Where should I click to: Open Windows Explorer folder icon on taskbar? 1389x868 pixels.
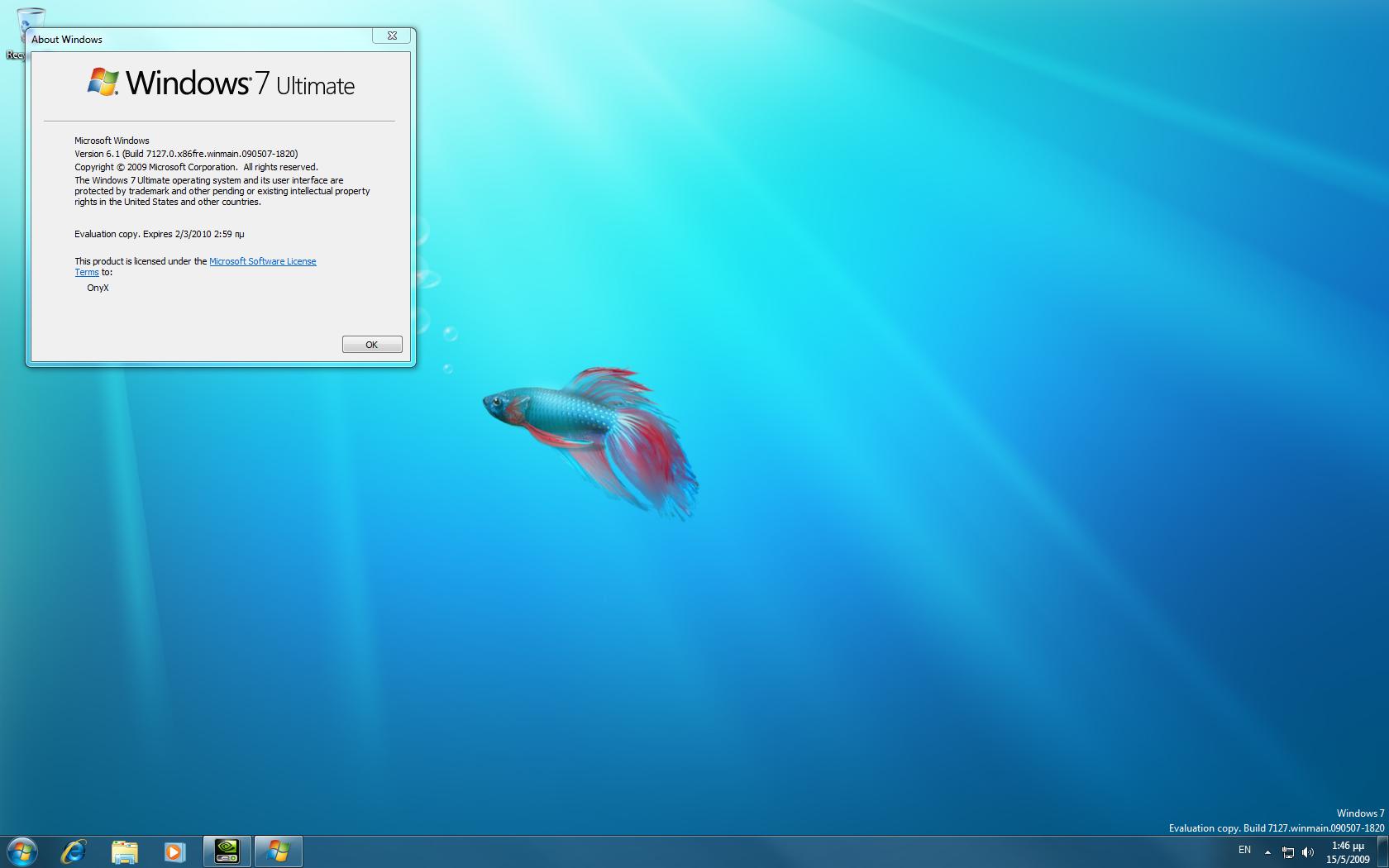pyautogui.click(x=125, y=851)
